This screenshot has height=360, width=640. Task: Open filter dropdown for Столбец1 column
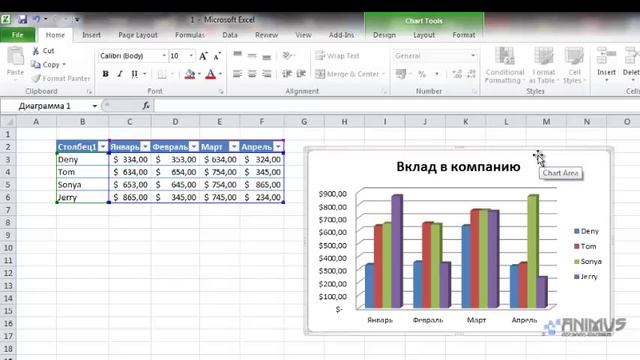pos(103,147)
